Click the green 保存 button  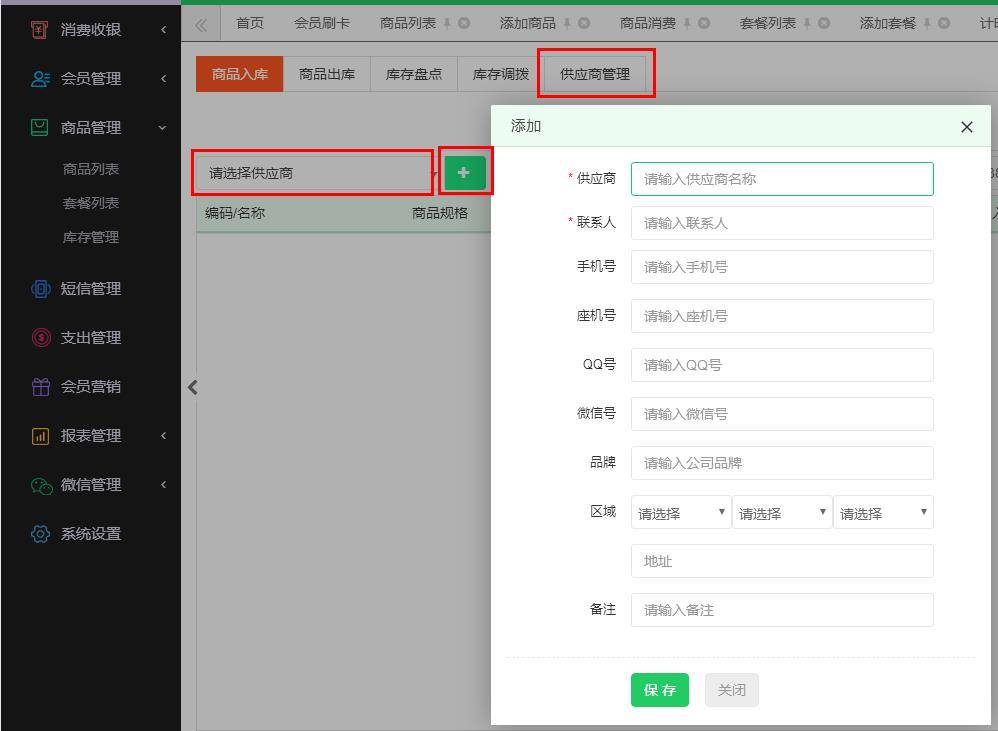click(x=660, y=690)
